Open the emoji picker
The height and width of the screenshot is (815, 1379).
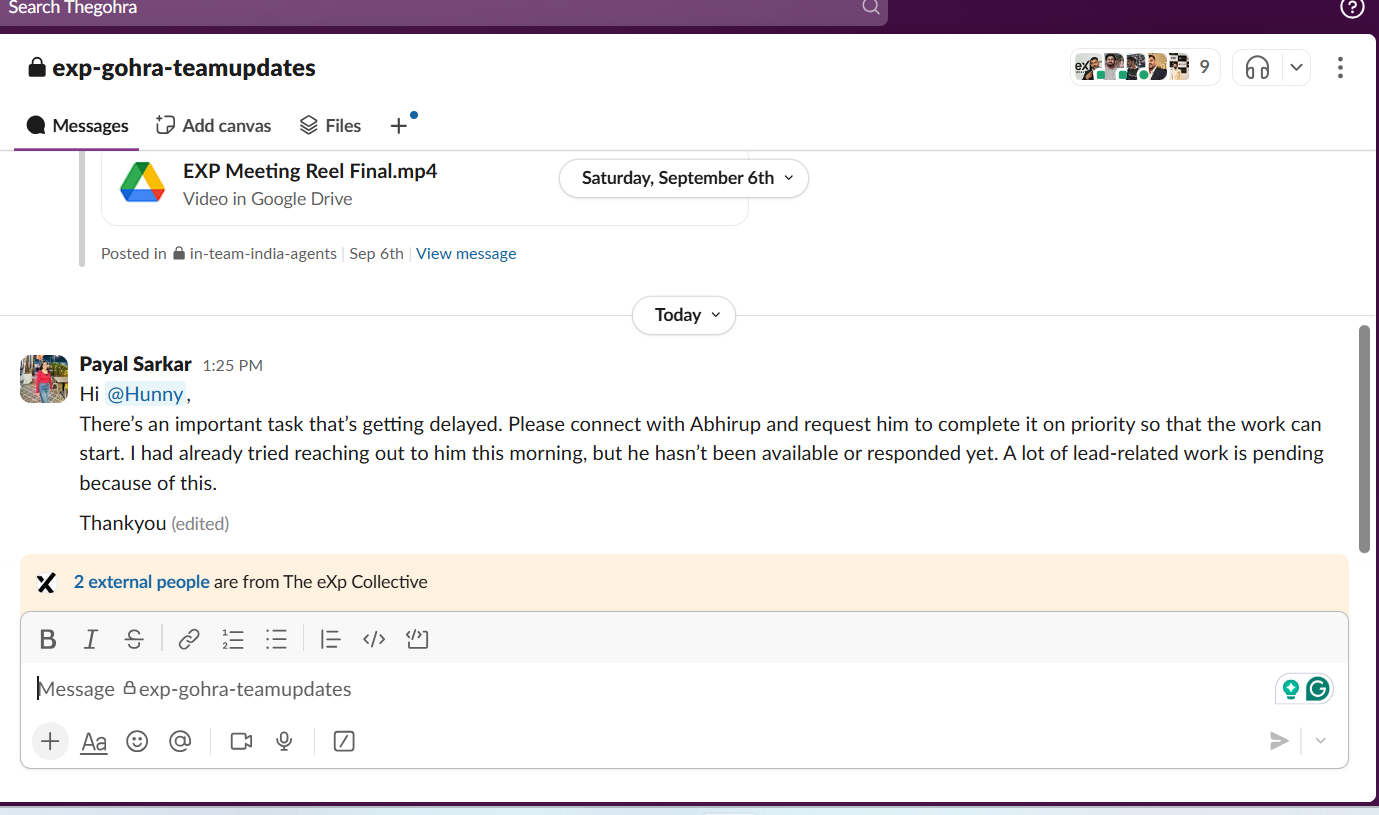coord(137,741)
